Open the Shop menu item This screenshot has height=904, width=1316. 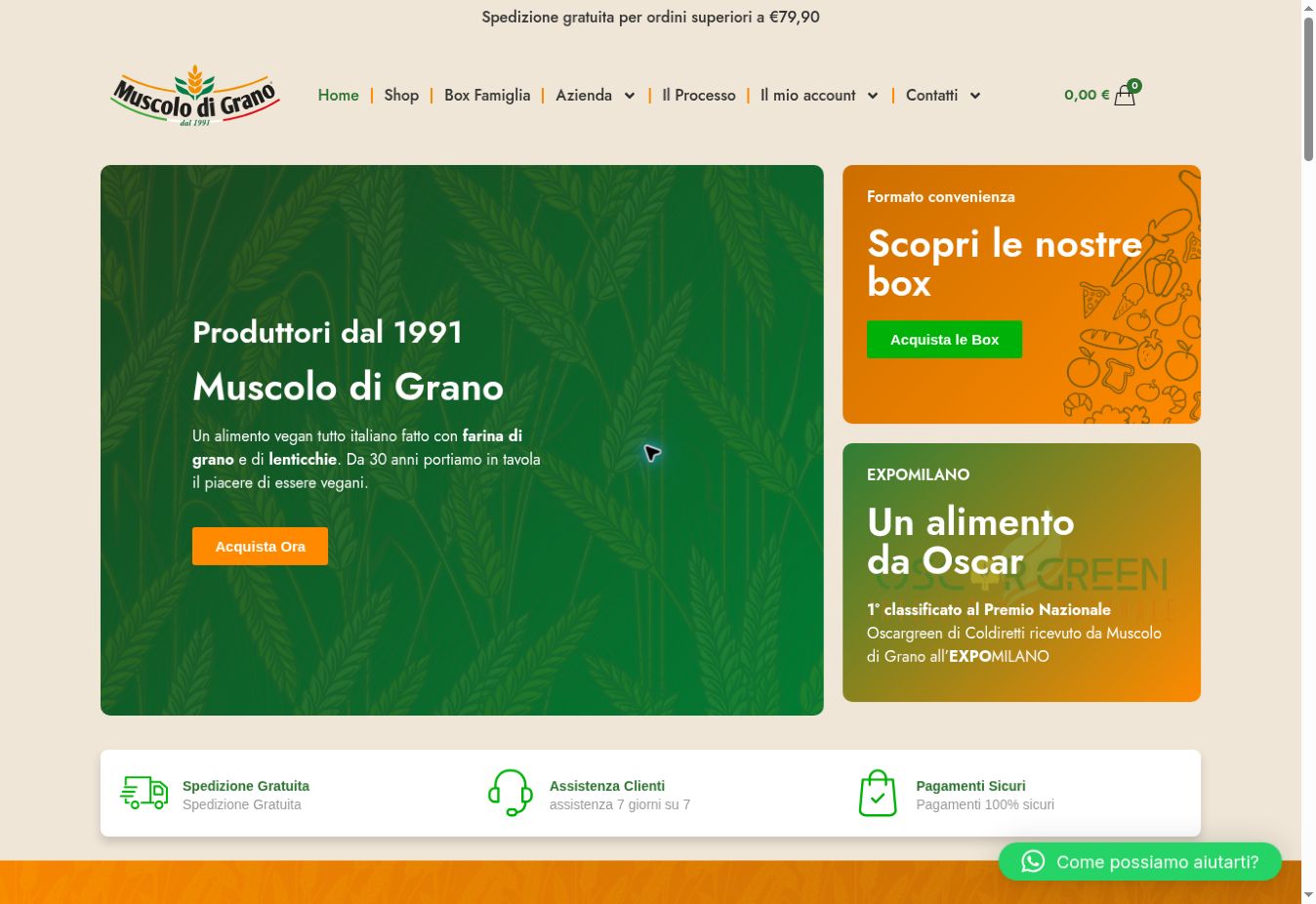(401, 95)
